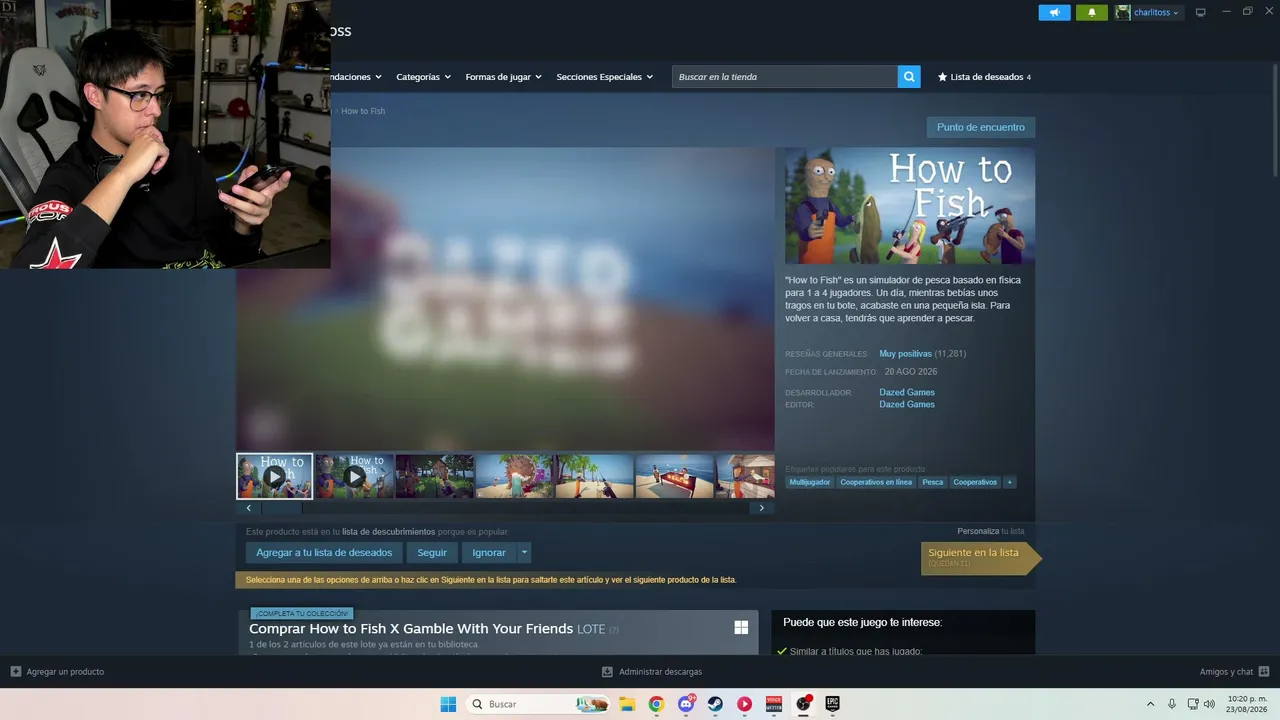Select the fifth beach screenshot thumbnail
Image resolution: width=1280 pixels, height=720 pixels.
(x=594, y=476)
